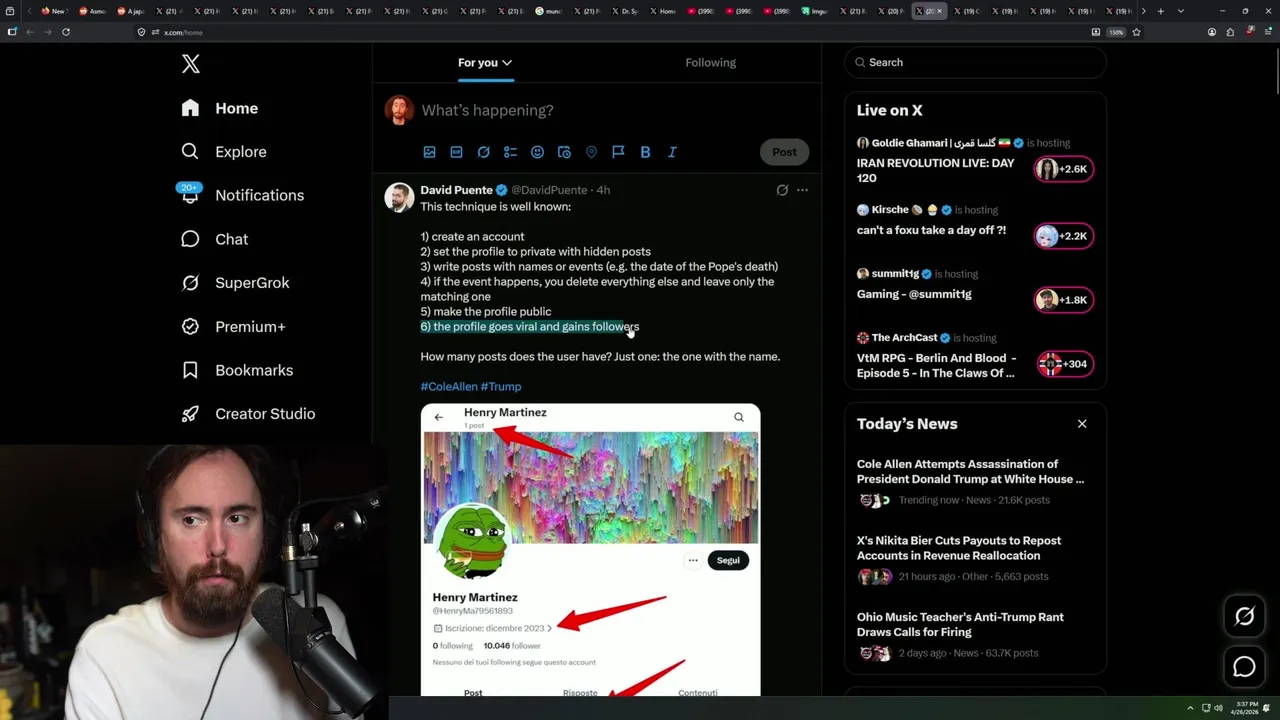
Task: Open embedded profile three-dot menu
Action: 692,560
